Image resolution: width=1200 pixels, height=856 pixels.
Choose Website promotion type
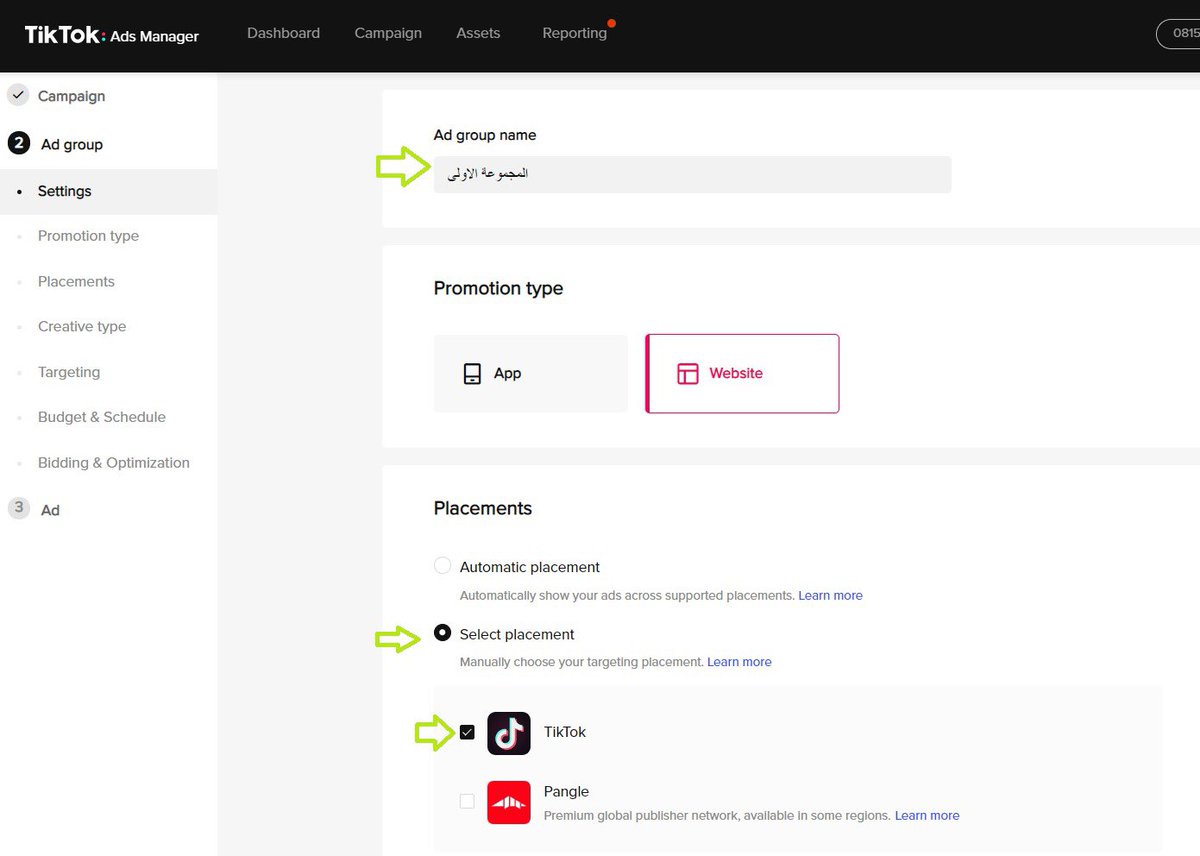click(x=742, y=373)
